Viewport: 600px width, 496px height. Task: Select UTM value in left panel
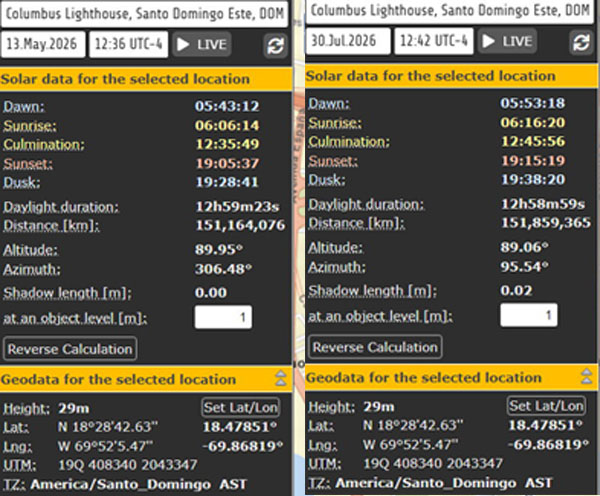coord(127,465)
